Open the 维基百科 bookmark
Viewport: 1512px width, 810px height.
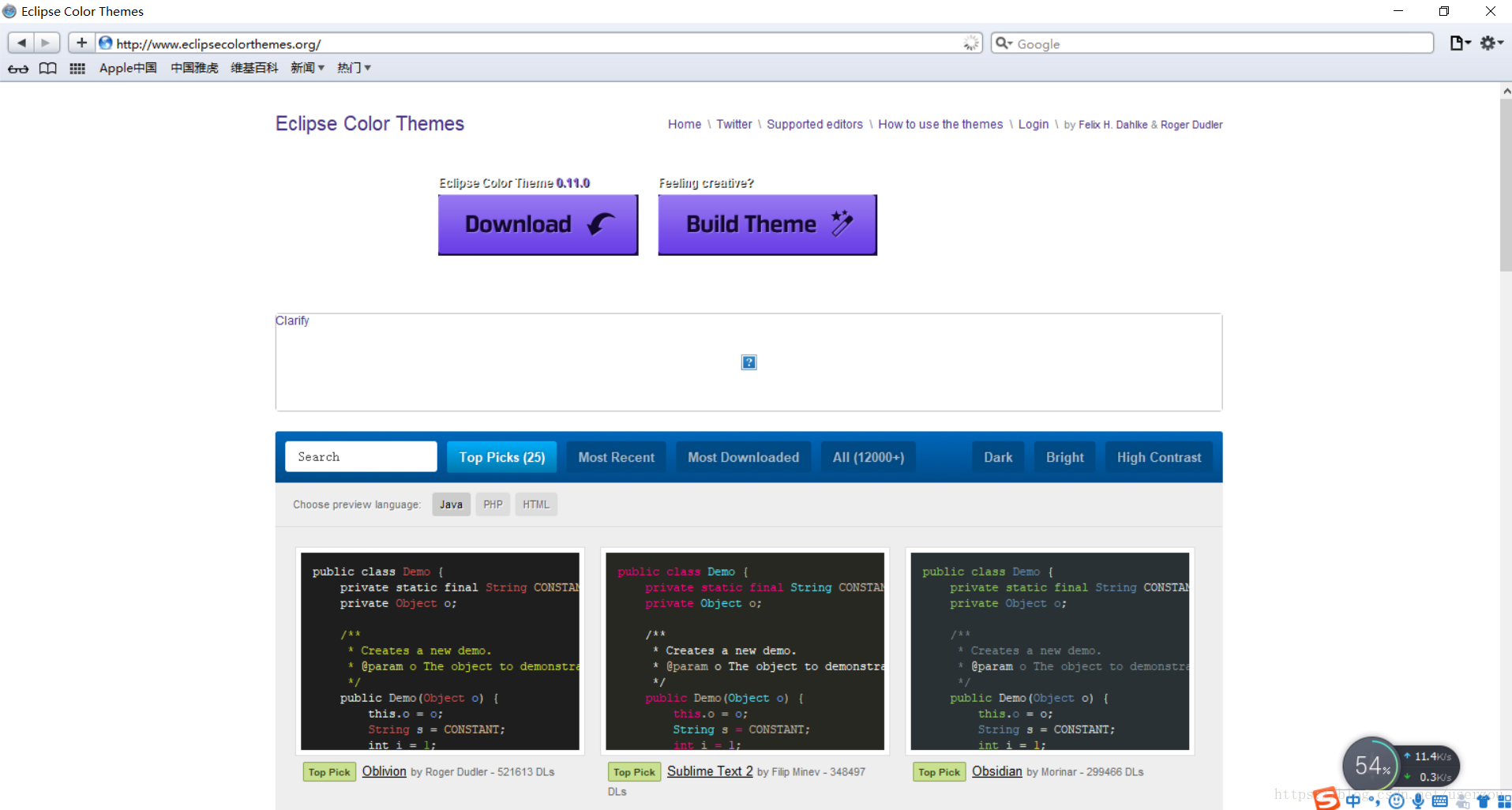(254, 68)
